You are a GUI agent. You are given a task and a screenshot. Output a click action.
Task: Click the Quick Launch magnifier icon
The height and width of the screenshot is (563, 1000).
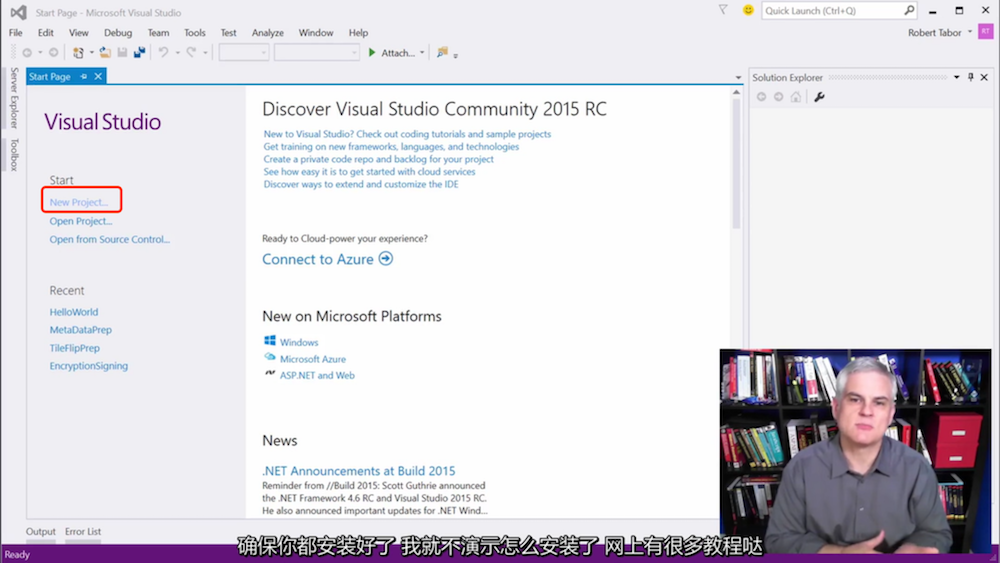pyautogui.click(x=909, y=10)
